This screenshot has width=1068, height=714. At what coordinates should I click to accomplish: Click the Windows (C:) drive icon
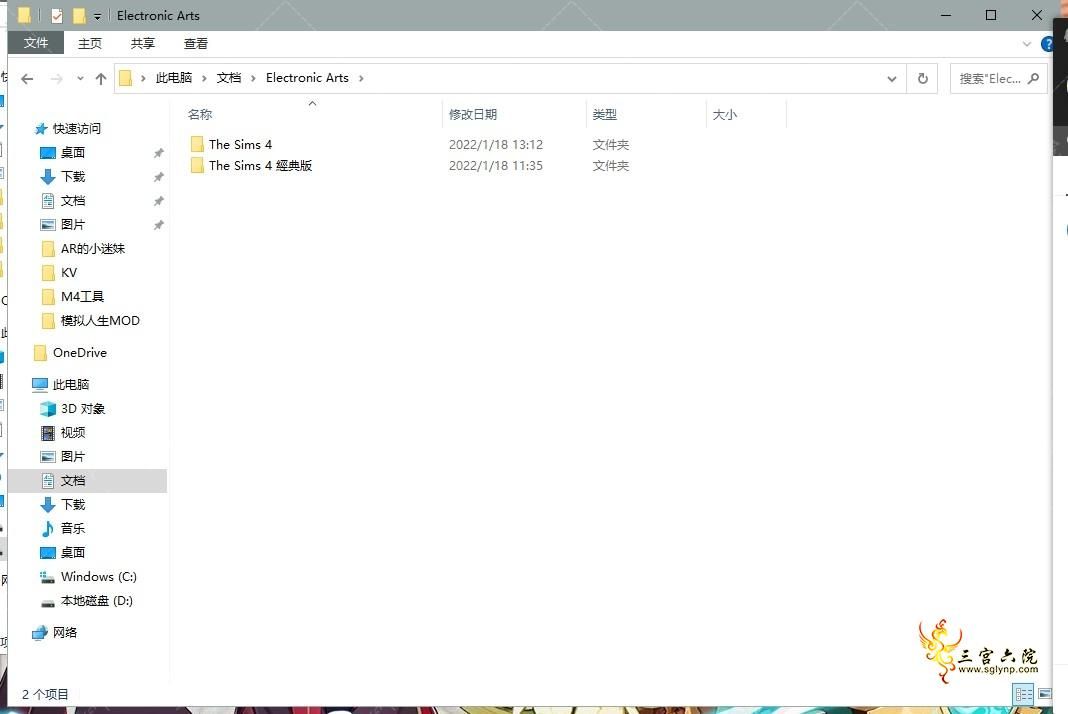click(x=48, y=577)
